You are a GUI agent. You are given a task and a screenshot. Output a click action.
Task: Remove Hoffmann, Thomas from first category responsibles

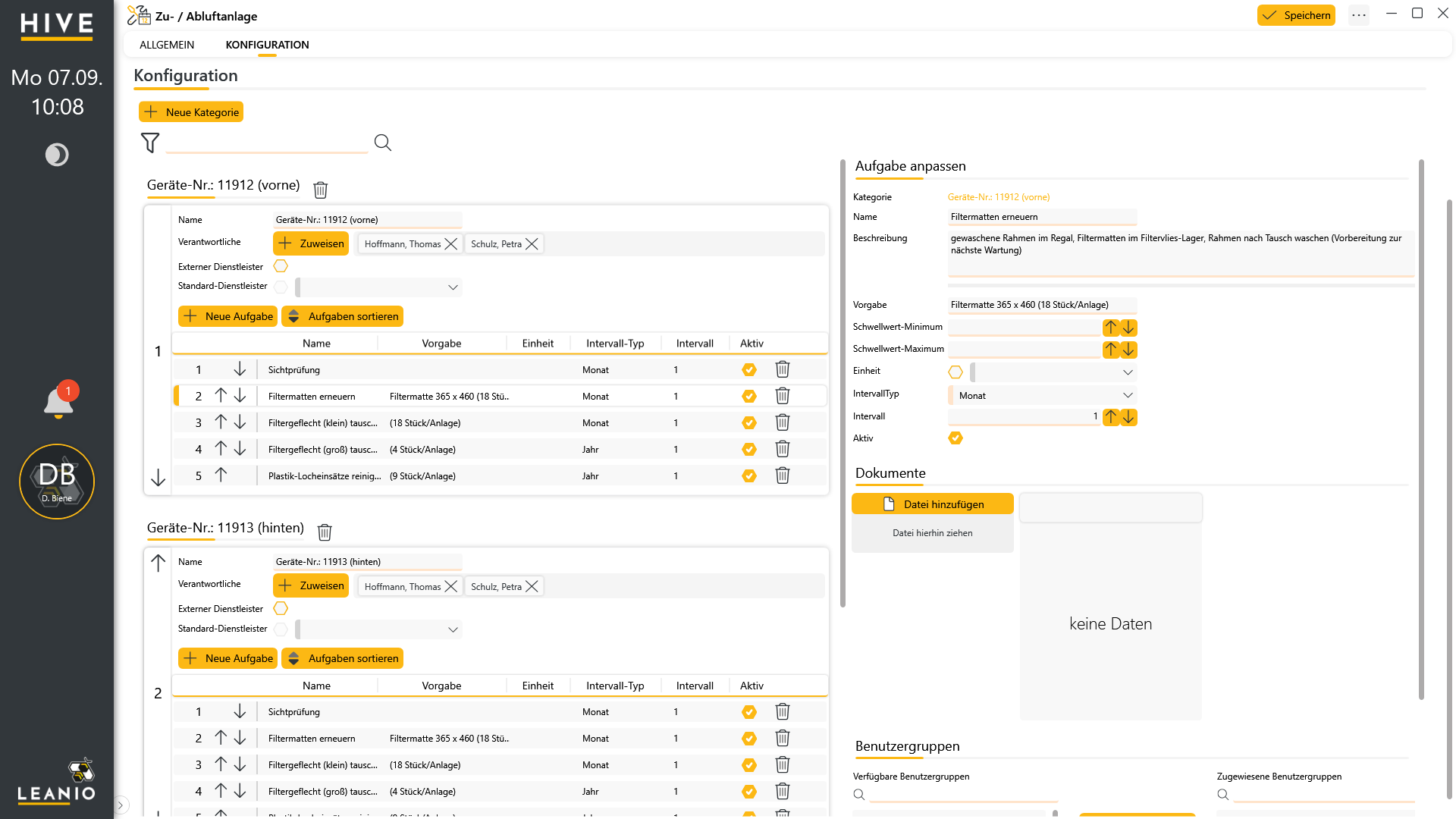tap(451, 243)
